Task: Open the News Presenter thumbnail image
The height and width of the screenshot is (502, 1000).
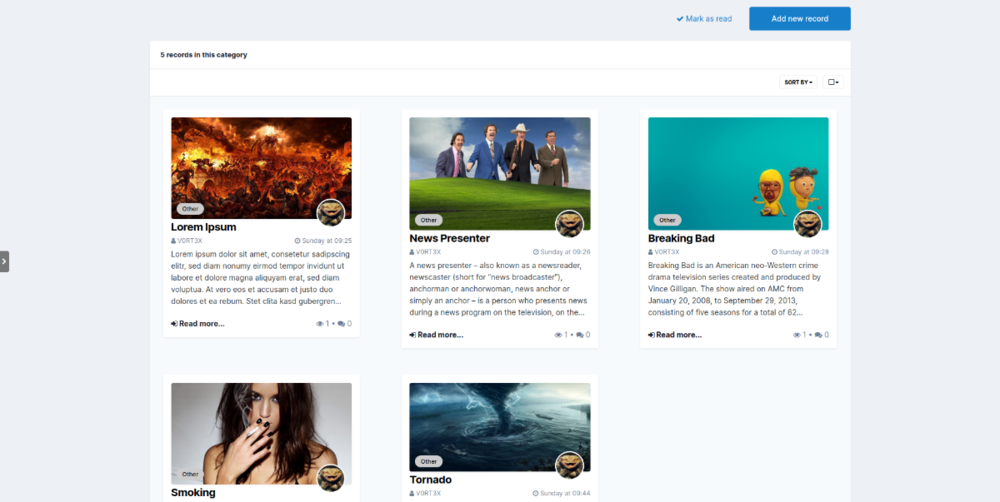Action: click(499, 173)
